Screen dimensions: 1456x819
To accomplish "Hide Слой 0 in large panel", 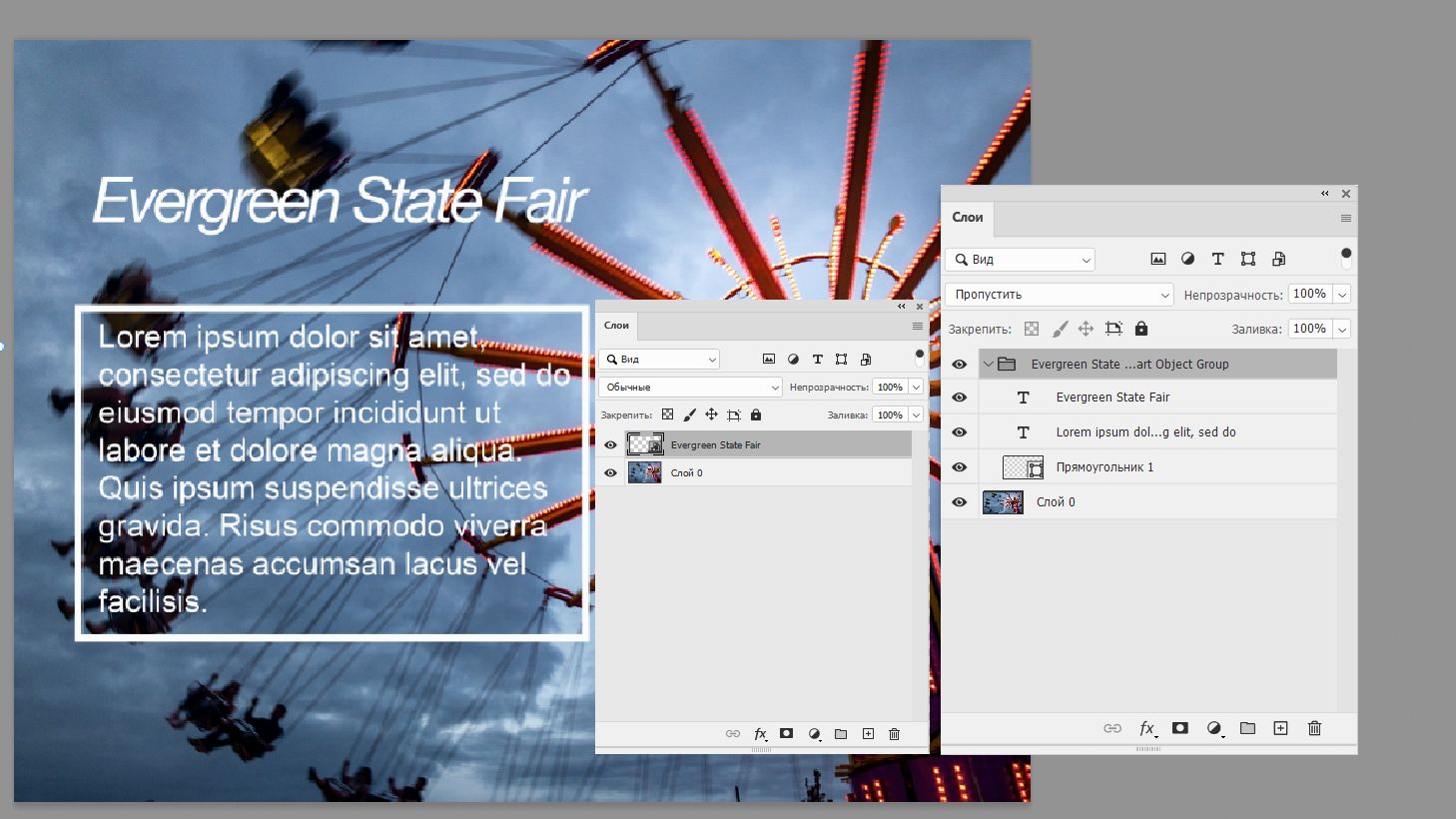I will 960,502.
